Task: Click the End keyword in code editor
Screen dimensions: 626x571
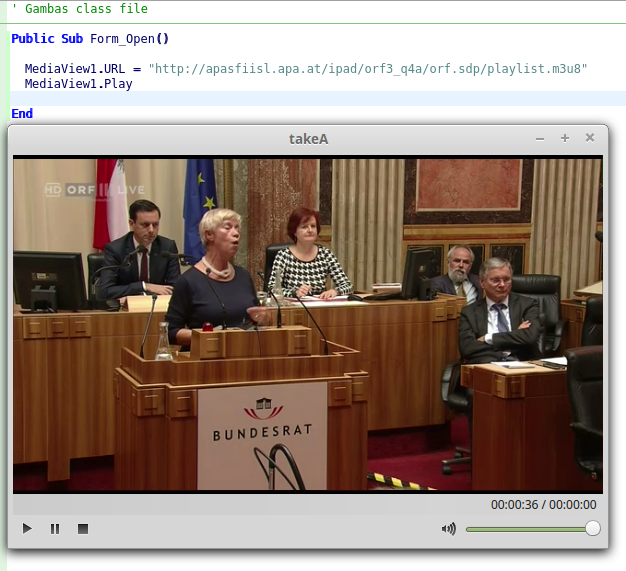Action: (x=22, y=114)
